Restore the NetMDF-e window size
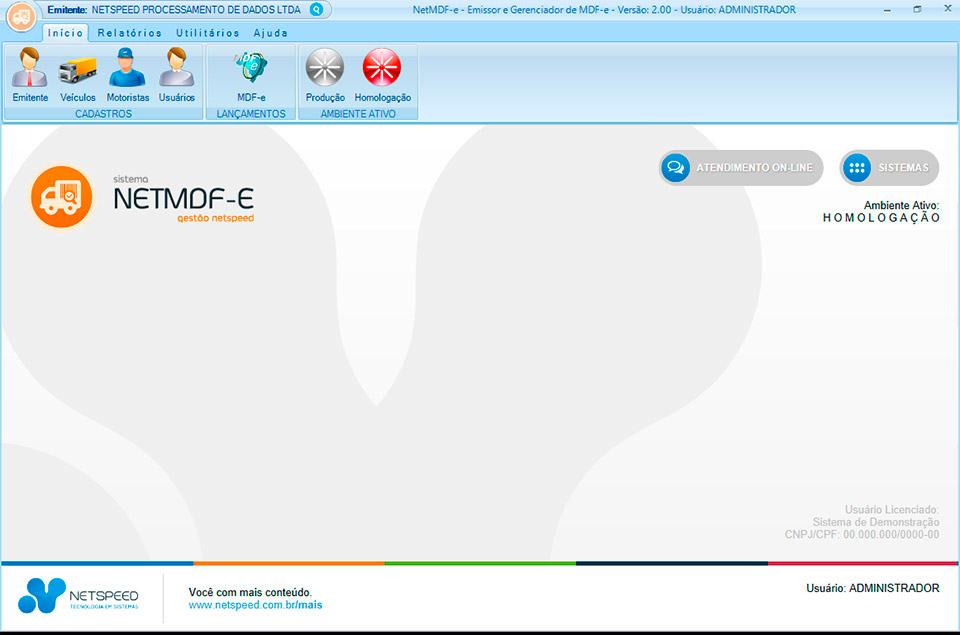 point(917,10)
